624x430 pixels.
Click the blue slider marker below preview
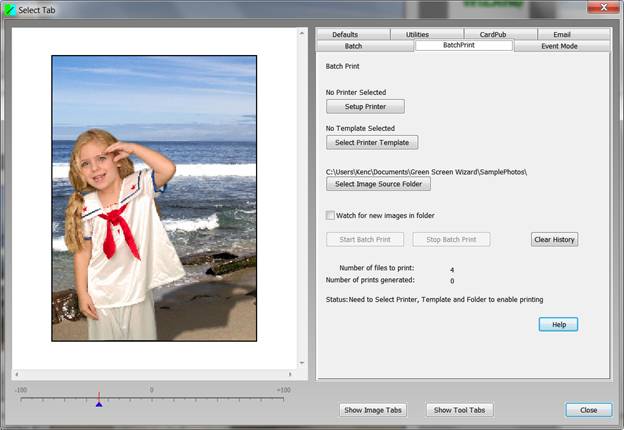98,402
